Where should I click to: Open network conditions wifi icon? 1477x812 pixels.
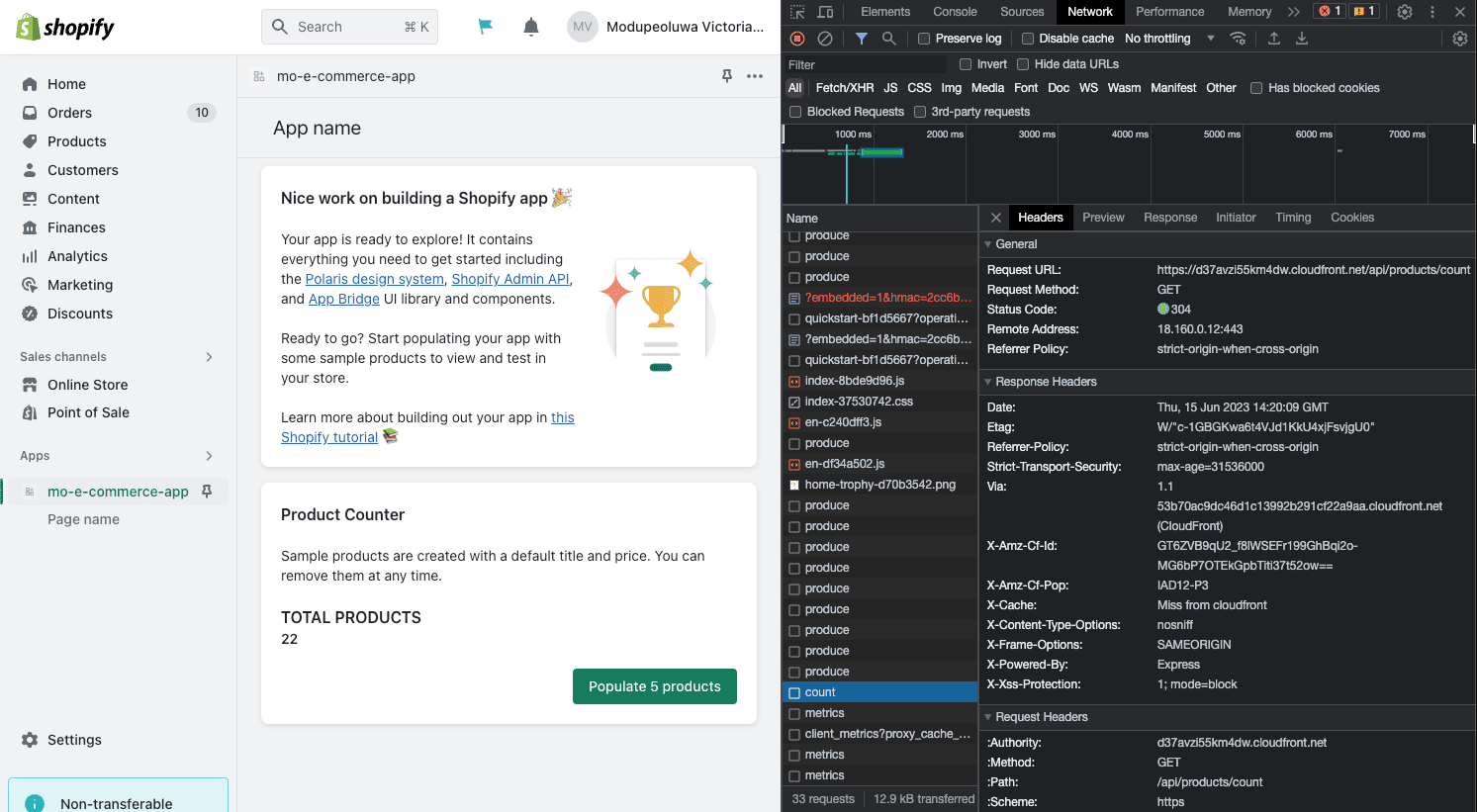coord(1238,39)
